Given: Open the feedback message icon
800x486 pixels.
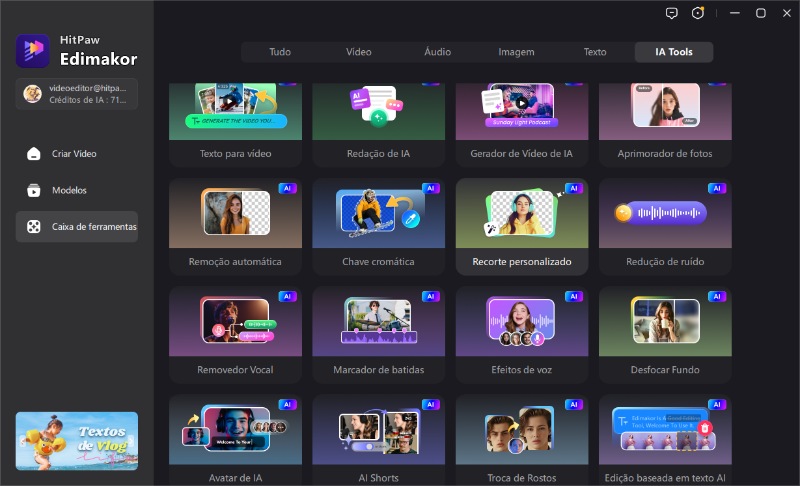Looking at the screenshot, I should point(671,13).
